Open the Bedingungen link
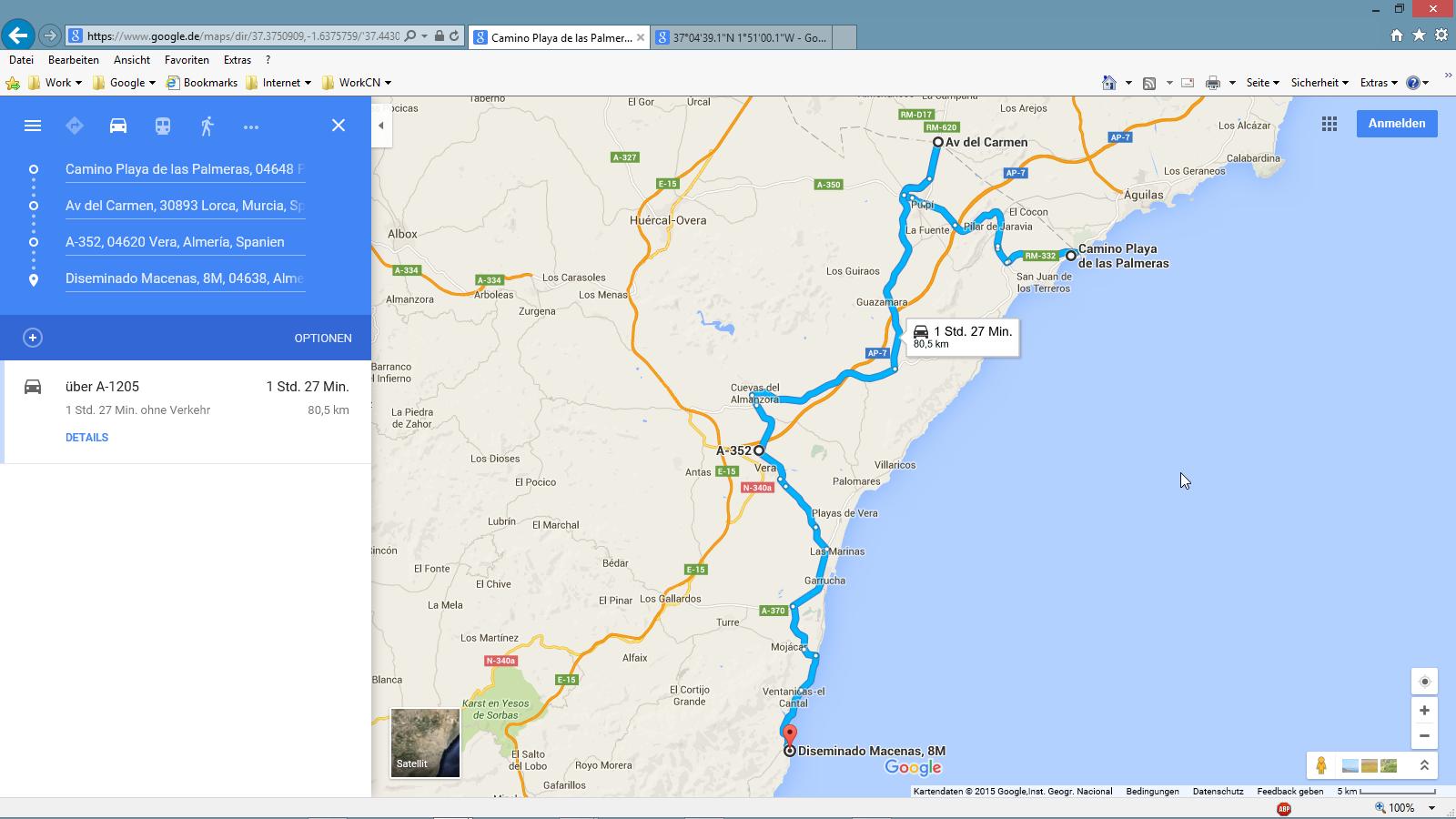This screenshot has height=819, width=1456. coord(1152,792)
